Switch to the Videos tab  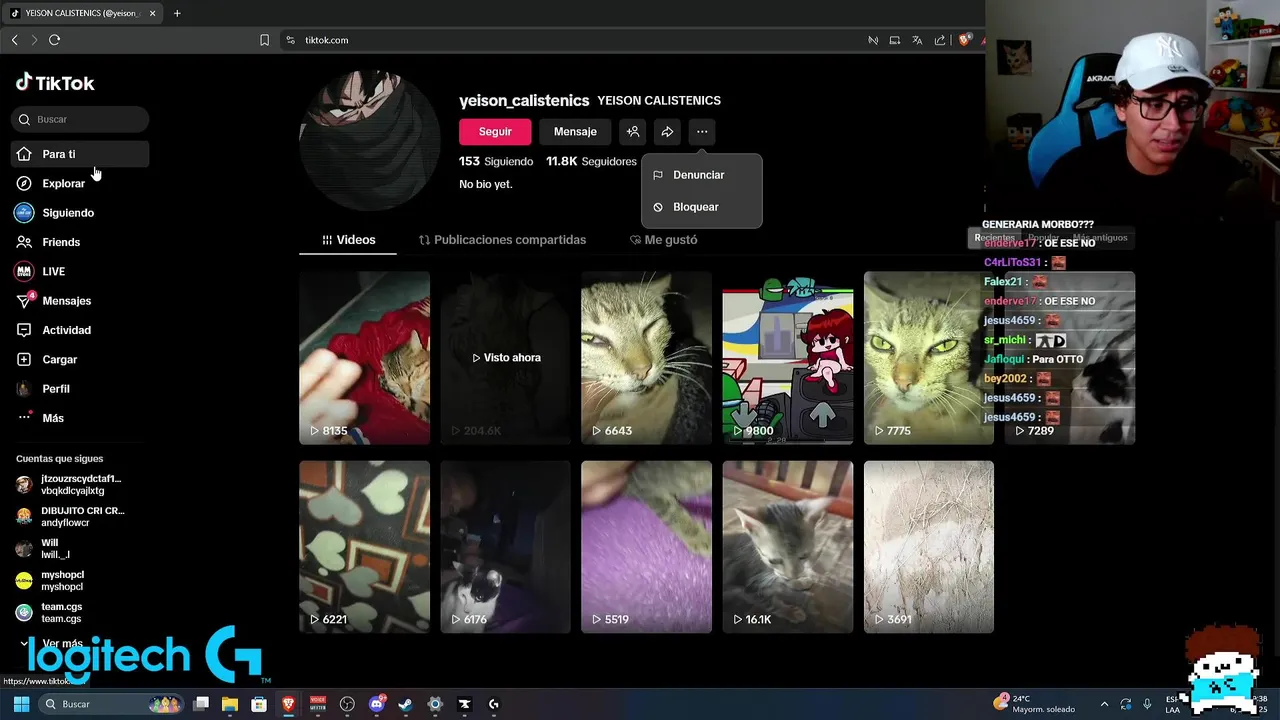[x=348, y=240]
